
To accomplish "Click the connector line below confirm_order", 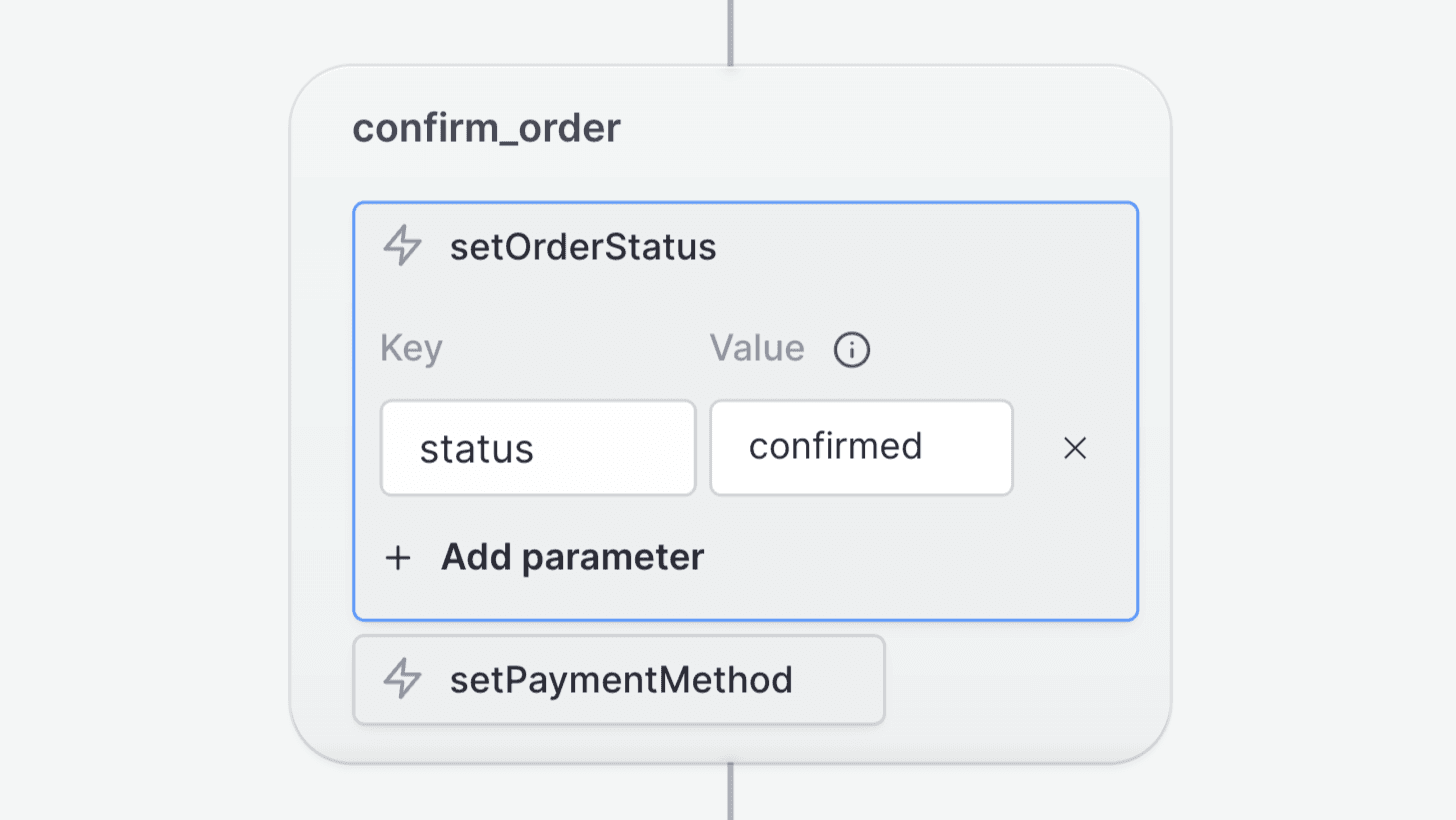I will pos(730,795).
